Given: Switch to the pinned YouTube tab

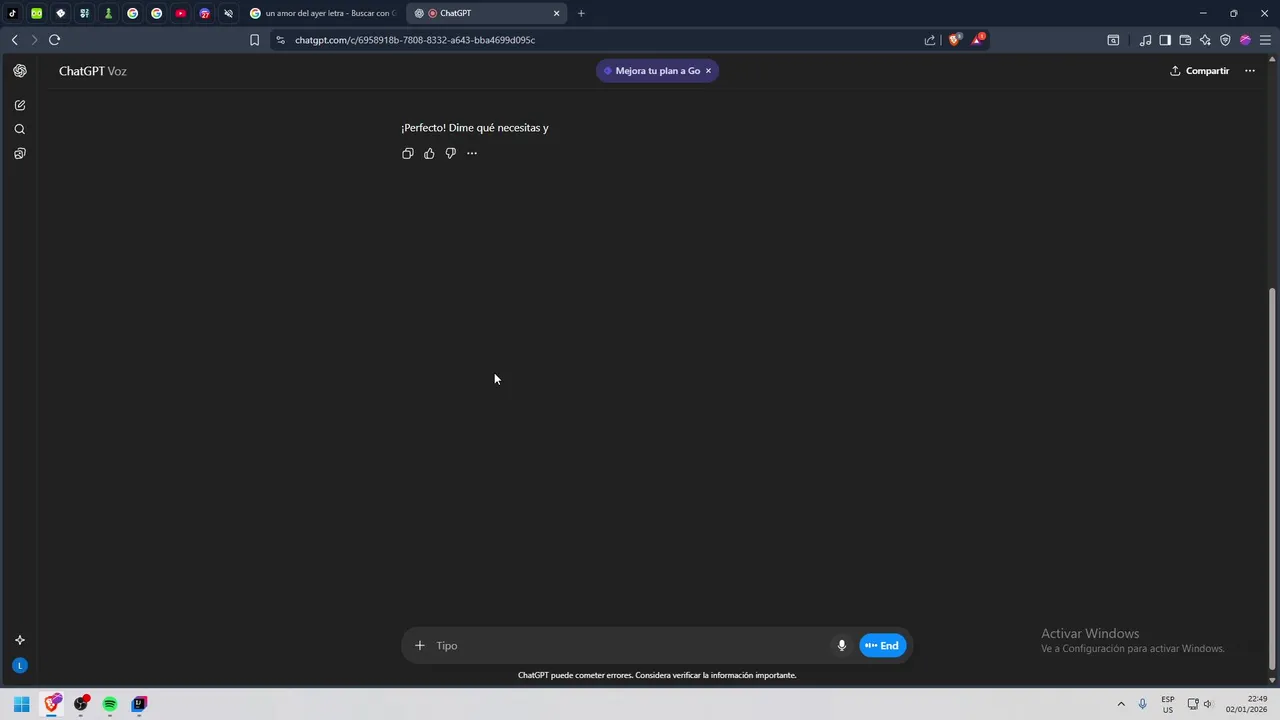Looking at the screenshot, I should 180,13.
